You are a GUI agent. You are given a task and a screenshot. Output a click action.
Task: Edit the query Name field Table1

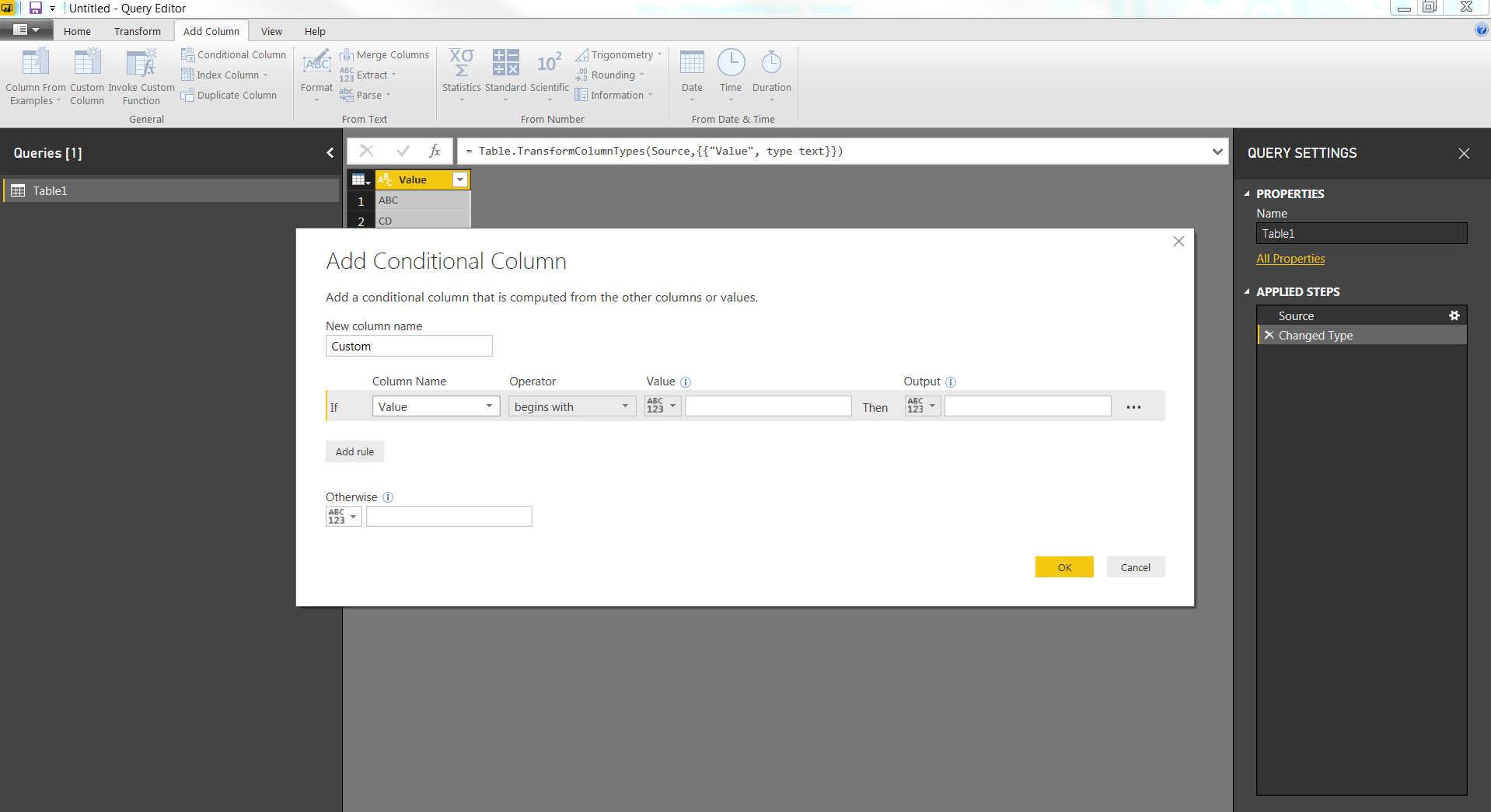(1362, 233)
